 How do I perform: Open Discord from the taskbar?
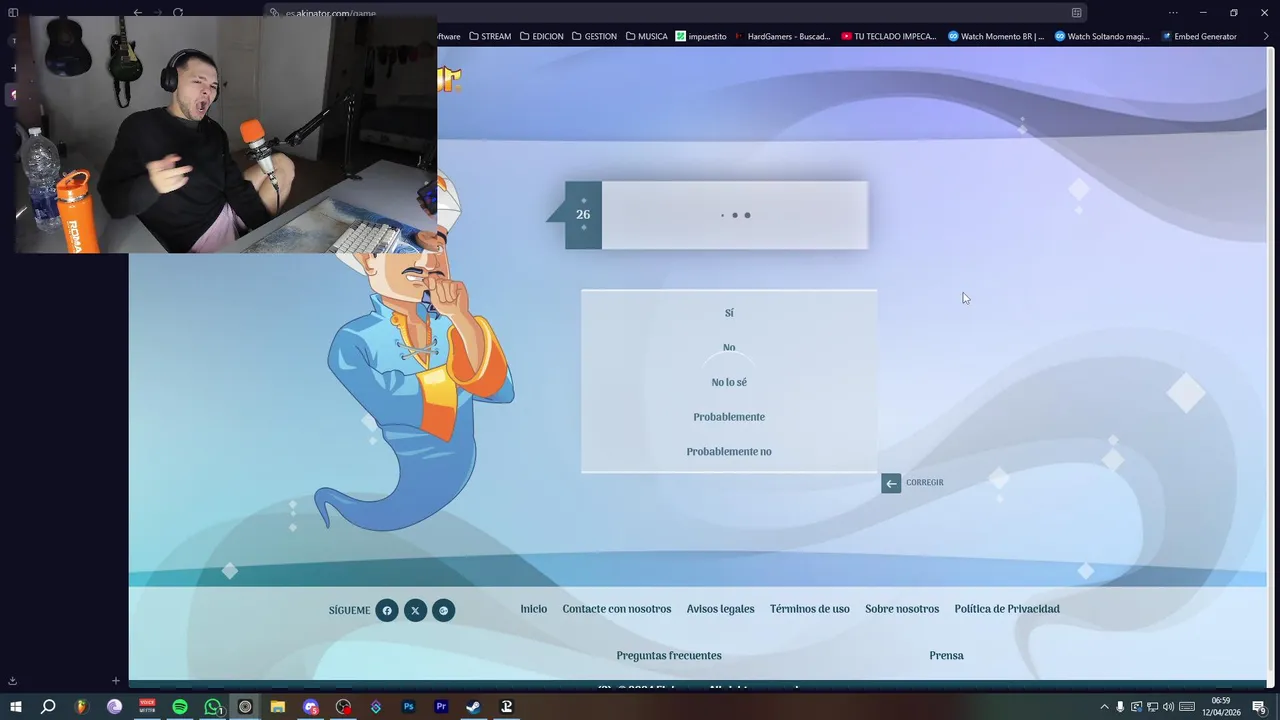(311, 707)
